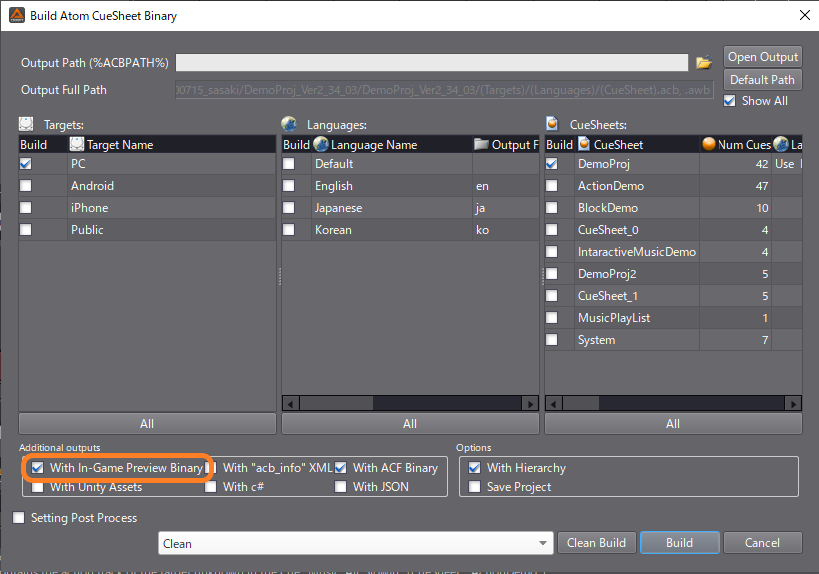The width and height of the screenshot is (819, 574).
Task: Check the System cuesheet build checkbox
Action: (x=552, y=339)
